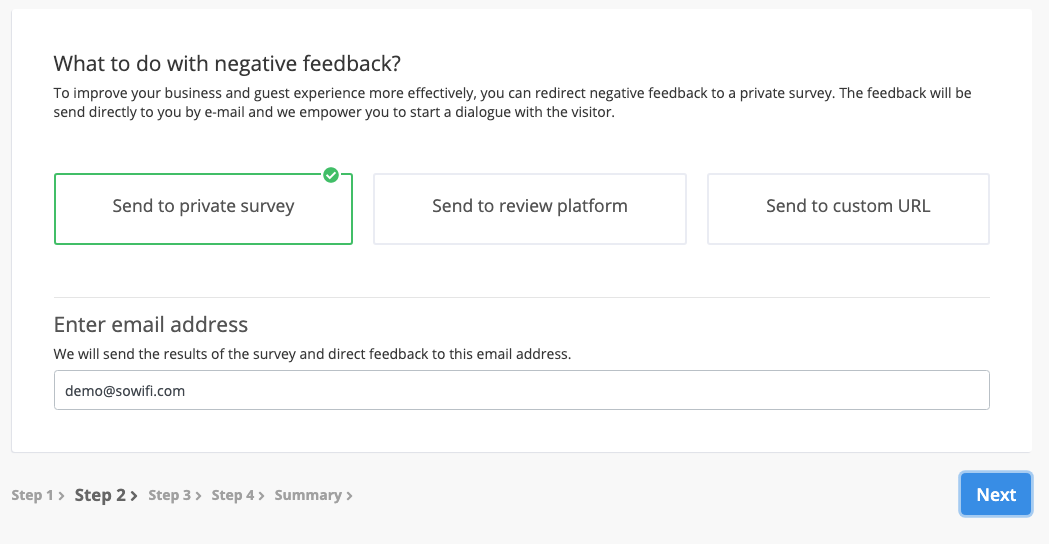
Task: Click the 'What to do with negative feedback?' heading
Action: coord(227,64)
